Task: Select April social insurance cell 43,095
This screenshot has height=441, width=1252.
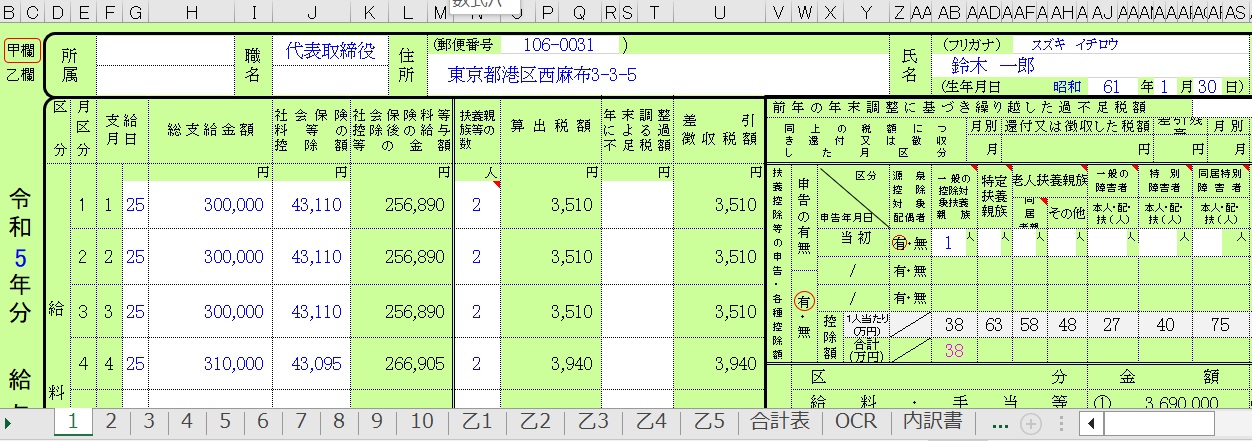Action: (312, 365)
